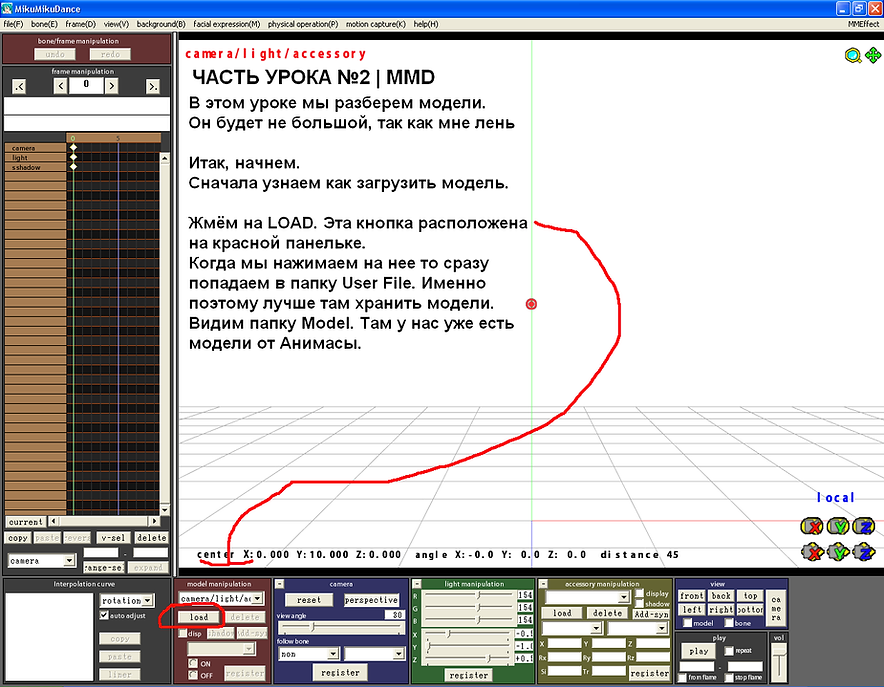Click the frame number input field
The image size is (884, 687).
pos(86,85)
